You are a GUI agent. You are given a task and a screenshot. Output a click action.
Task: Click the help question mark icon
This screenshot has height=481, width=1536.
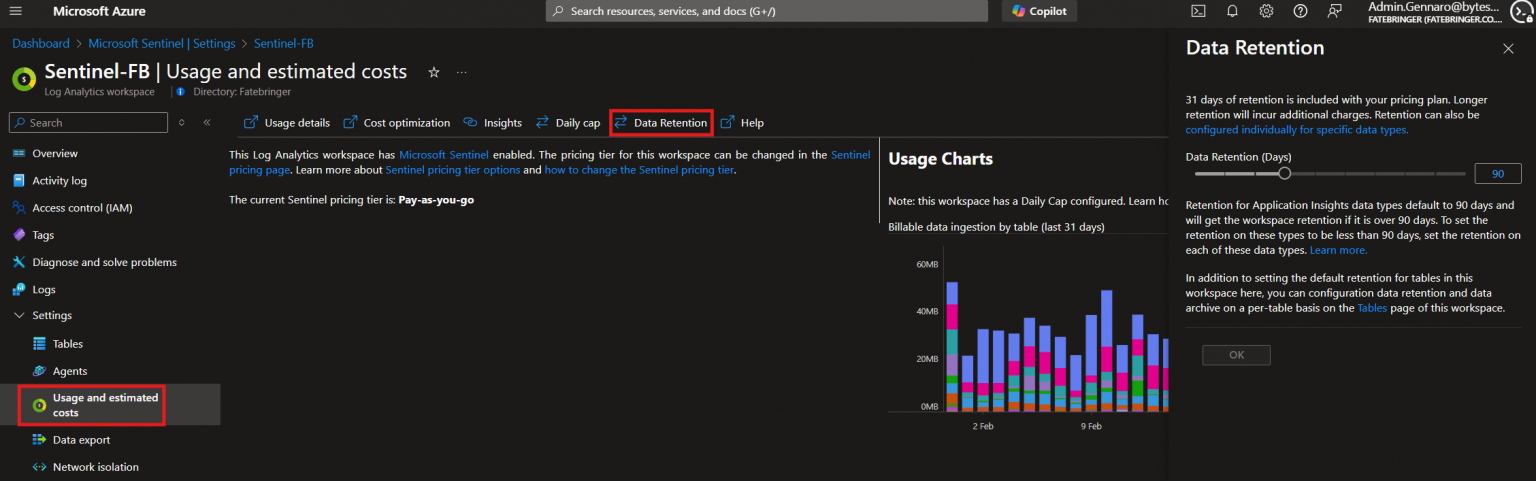[x=1300, y=11]
